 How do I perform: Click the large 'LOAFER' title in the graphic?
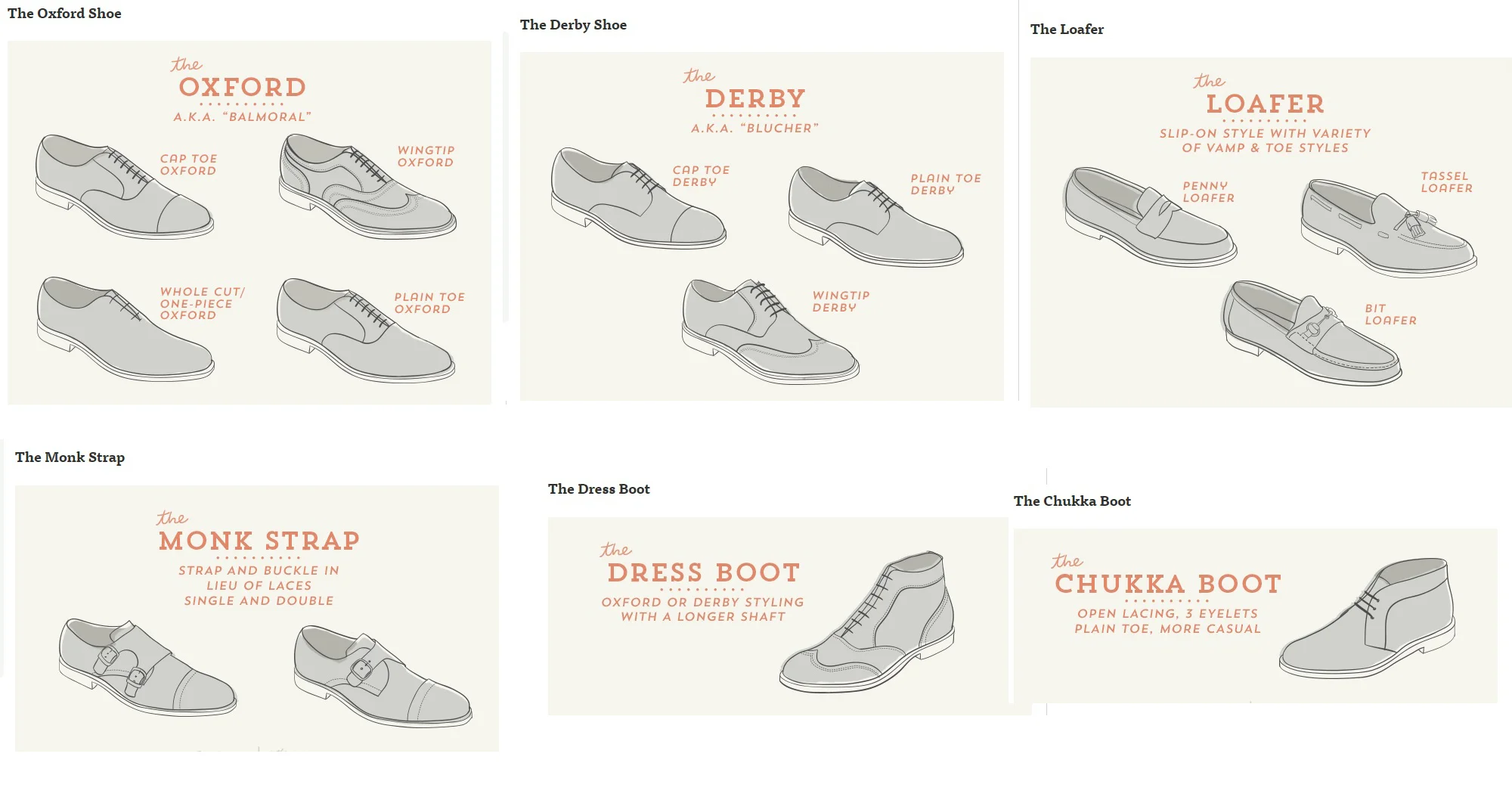(1265, 104)
